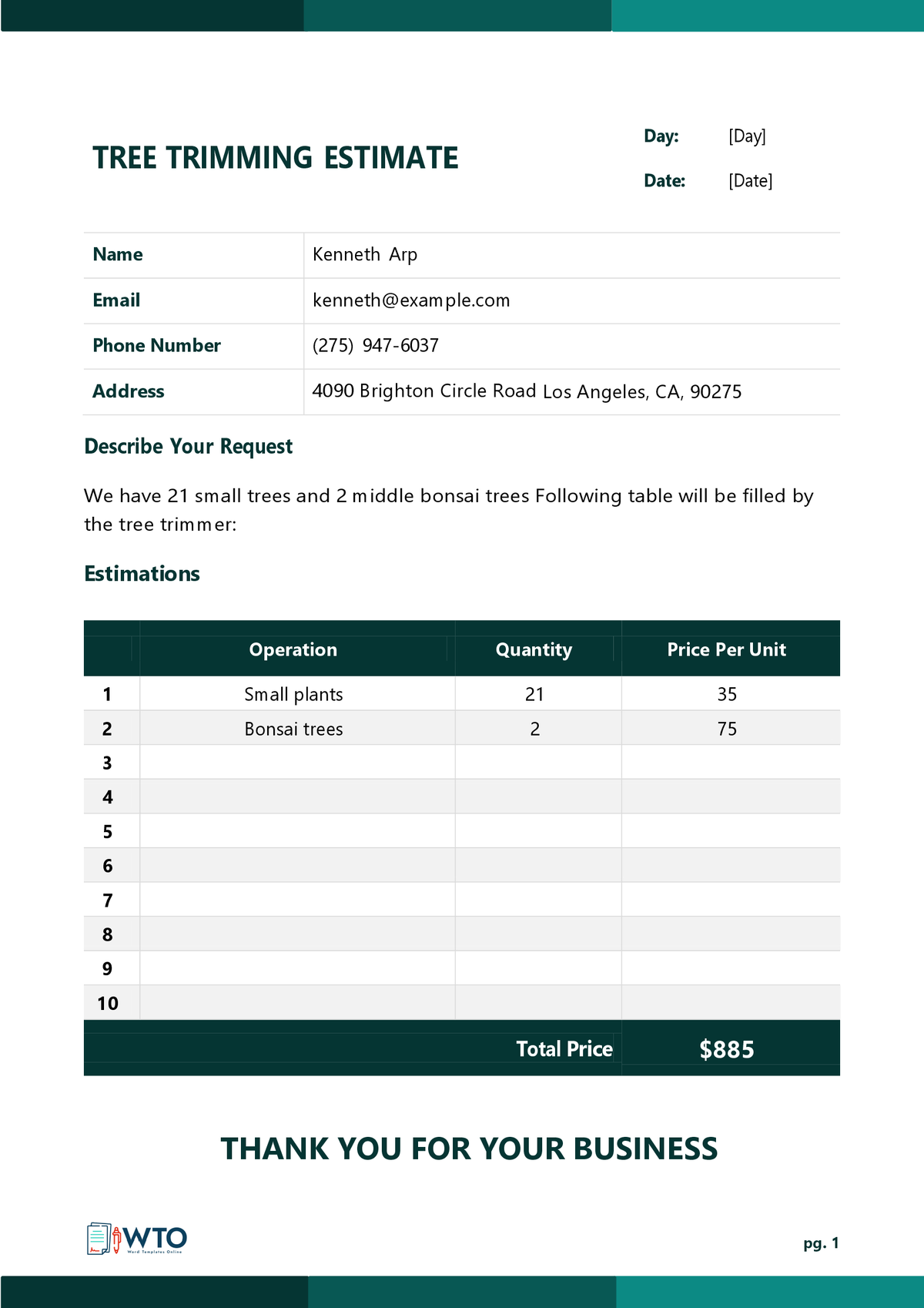Click the Quantity column header
The width and height of the screenshot is (924, 1308).
tap(534, 649)
